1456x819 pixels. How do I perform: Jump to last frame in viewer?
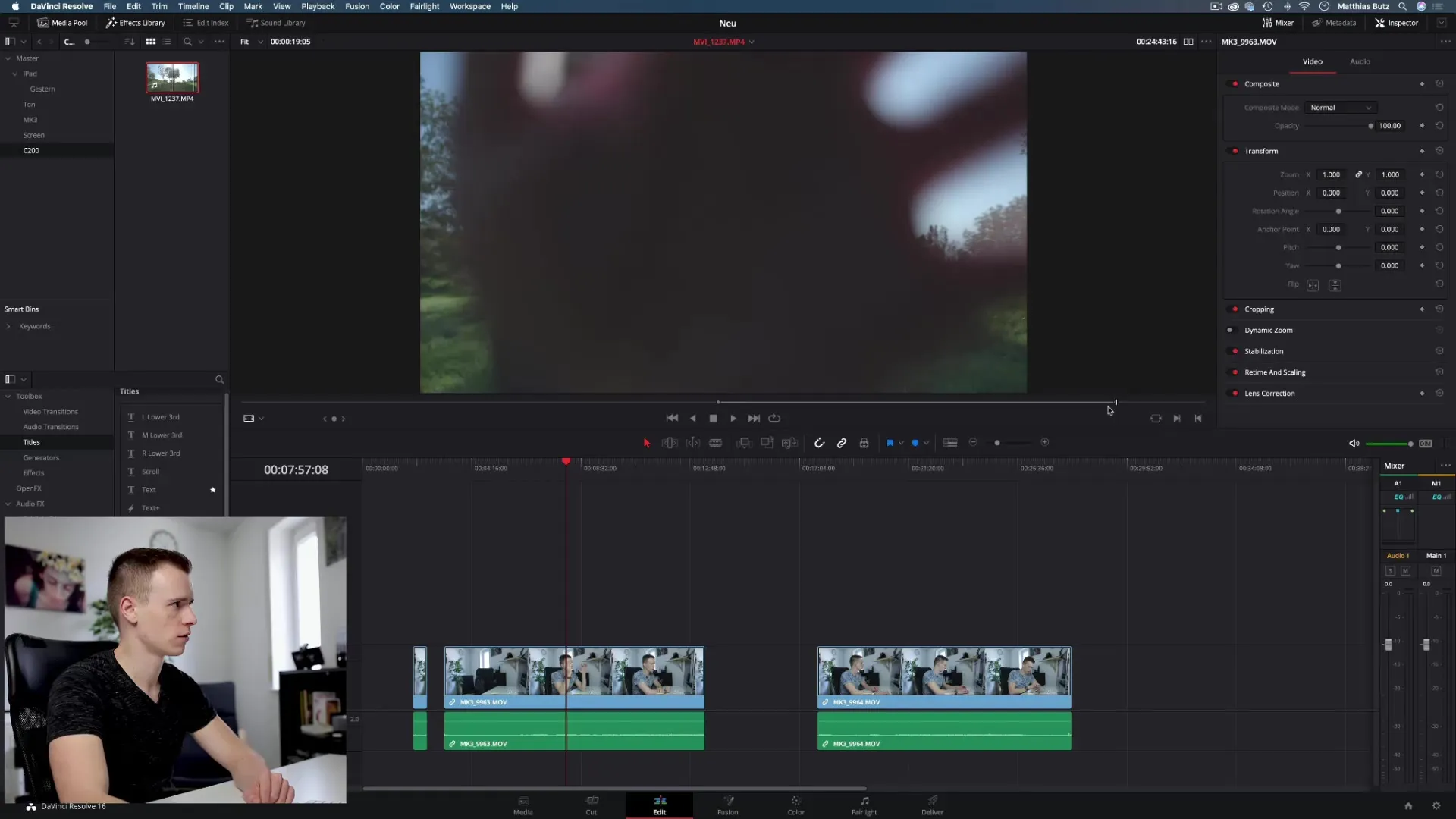point(754,419)
